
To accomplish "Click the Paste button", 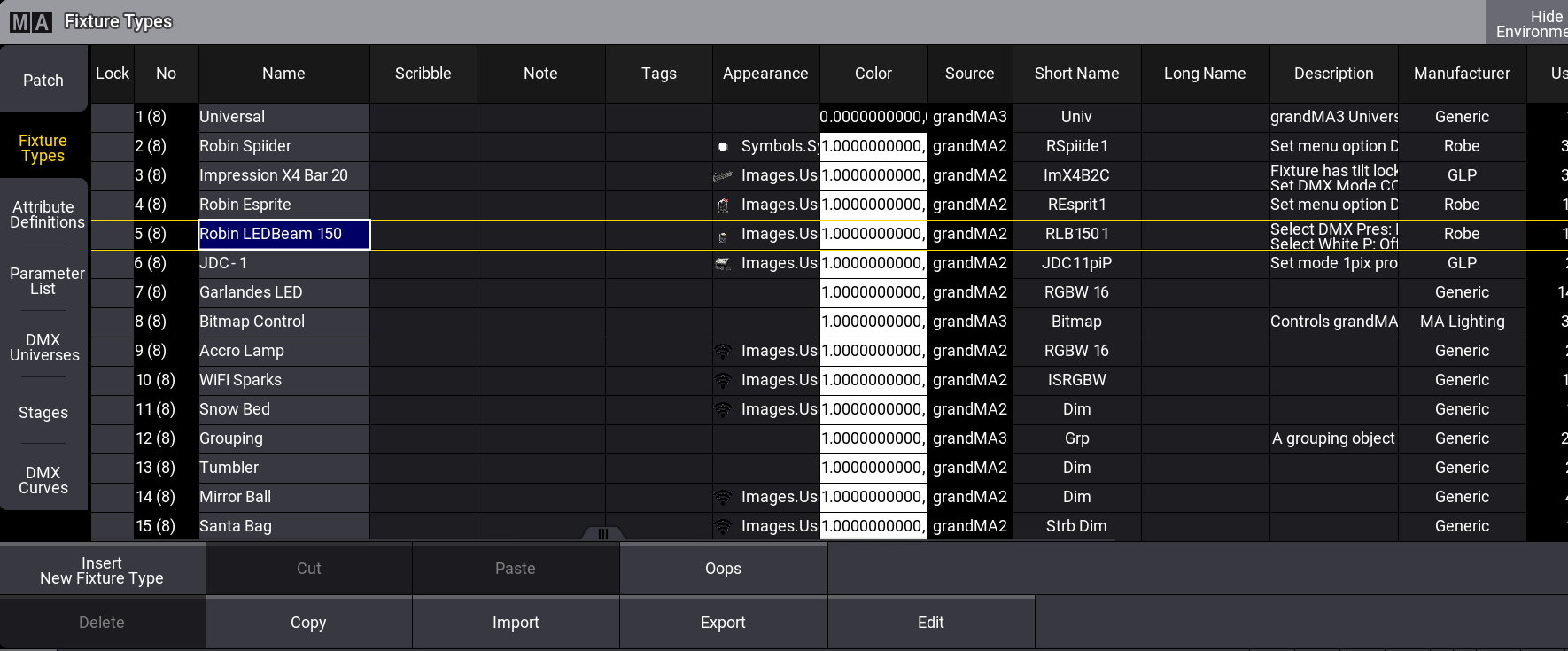I will click(x=516, y=569).
